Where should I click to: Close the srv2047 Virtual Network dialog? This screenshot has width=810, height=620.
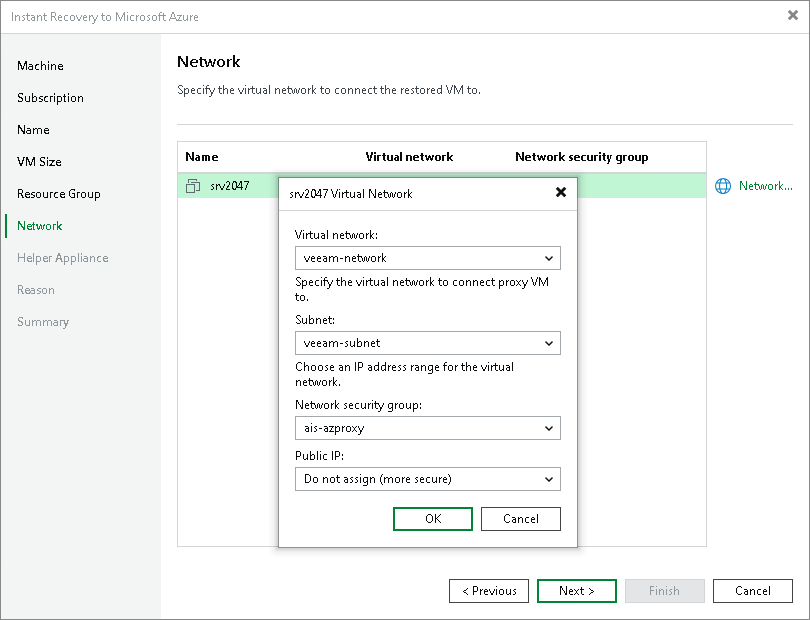pos(562,193)
